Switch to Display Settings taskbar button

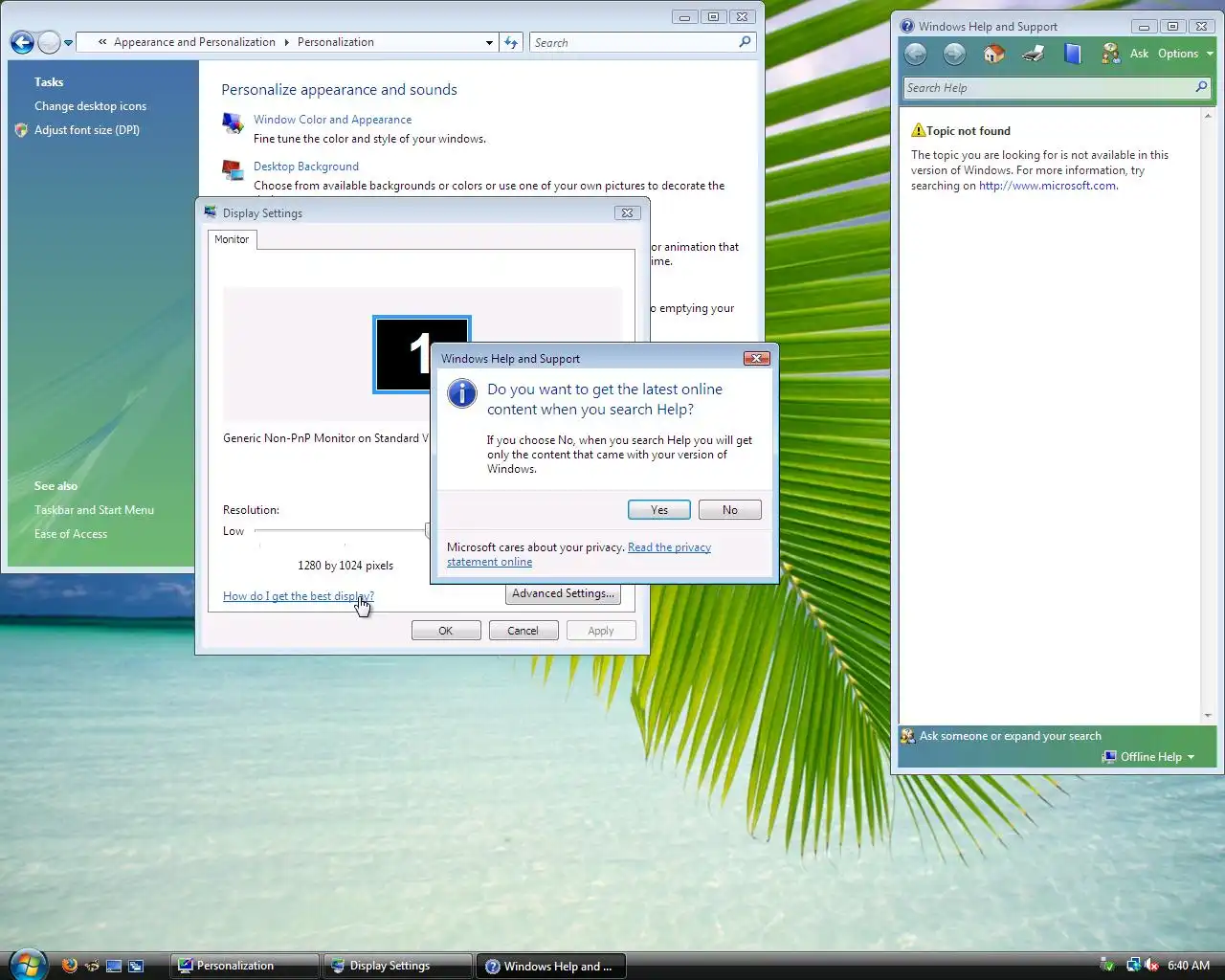coord(398,966)
